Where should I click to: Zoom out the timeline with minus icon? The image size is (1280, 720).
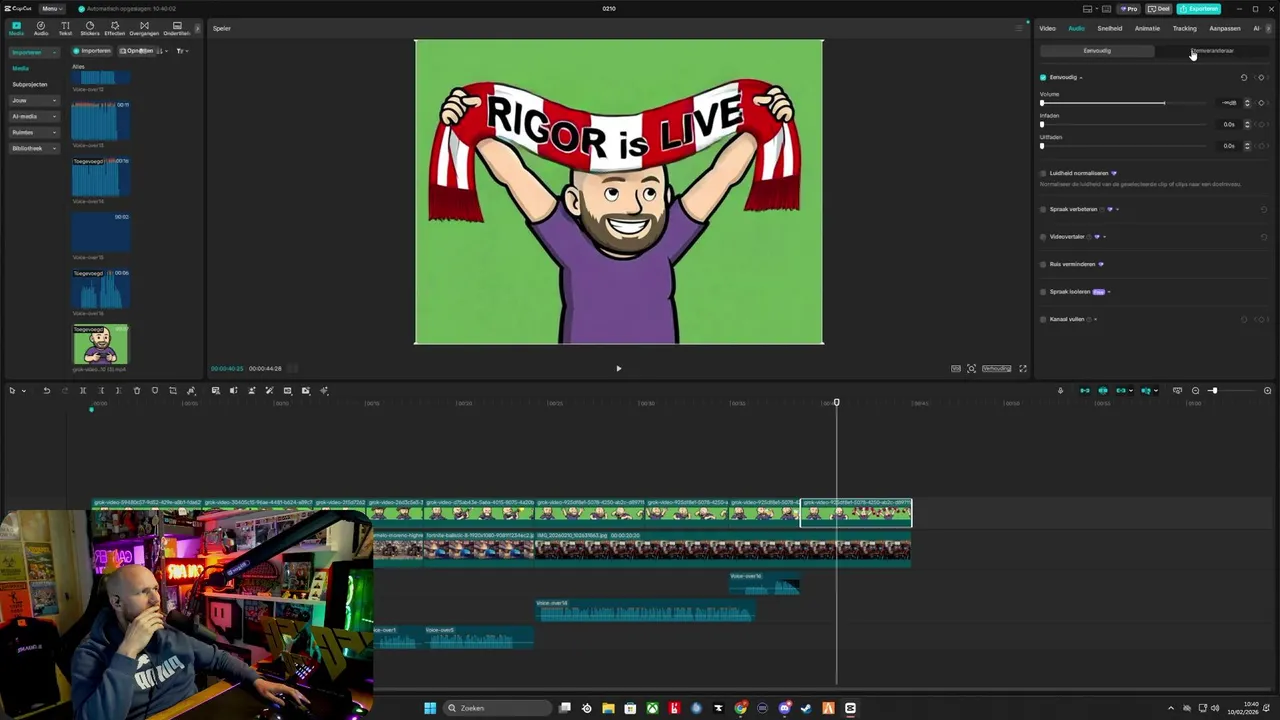point(1195,391)
